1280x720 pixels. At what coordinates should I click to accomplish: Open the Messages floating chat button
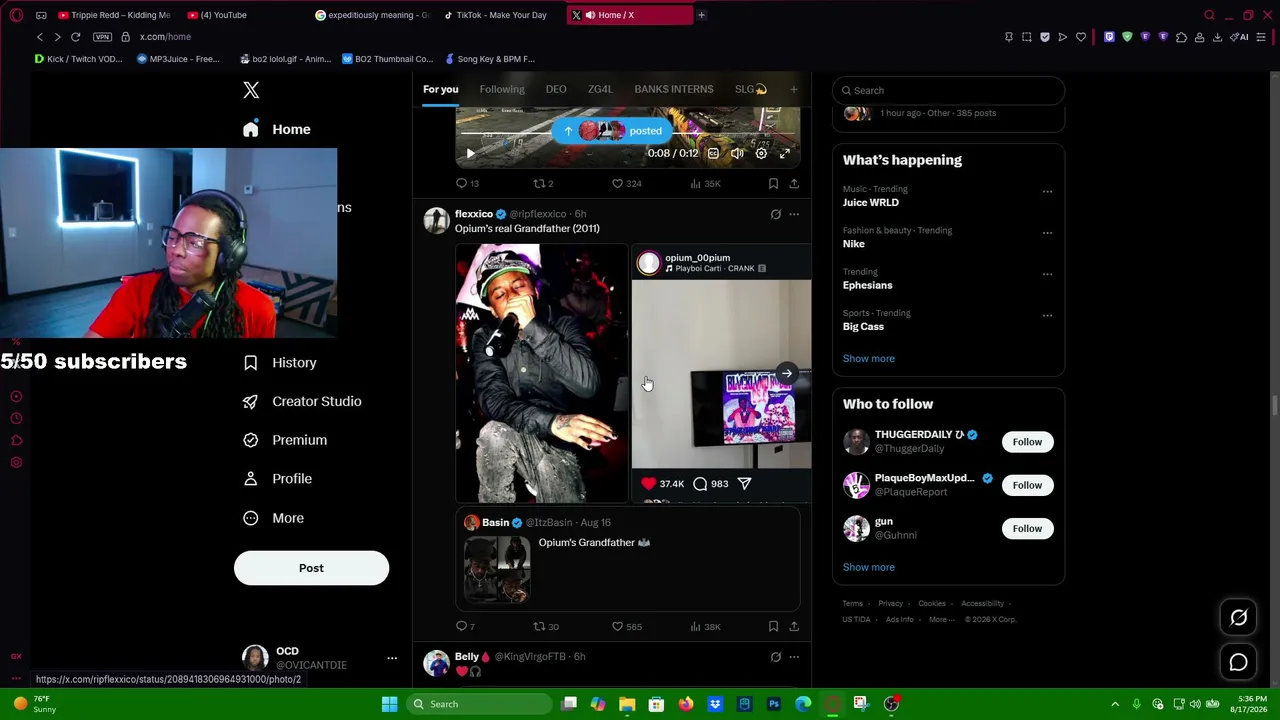(x=1238, y=662)
